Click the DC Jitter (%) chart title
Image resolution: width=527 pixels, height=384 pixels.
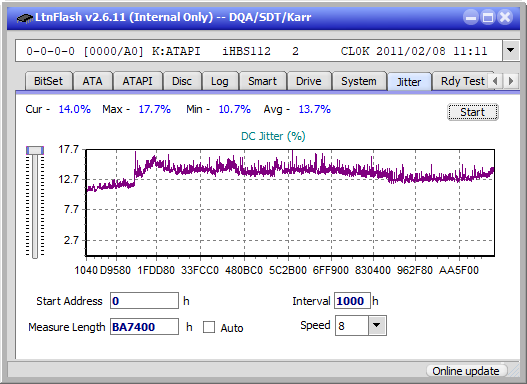(273, 136)
